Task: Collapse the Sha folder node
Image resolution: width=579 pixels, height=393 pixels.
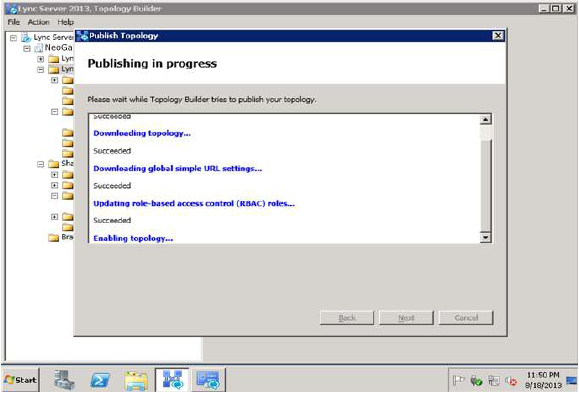Action: 41,164
